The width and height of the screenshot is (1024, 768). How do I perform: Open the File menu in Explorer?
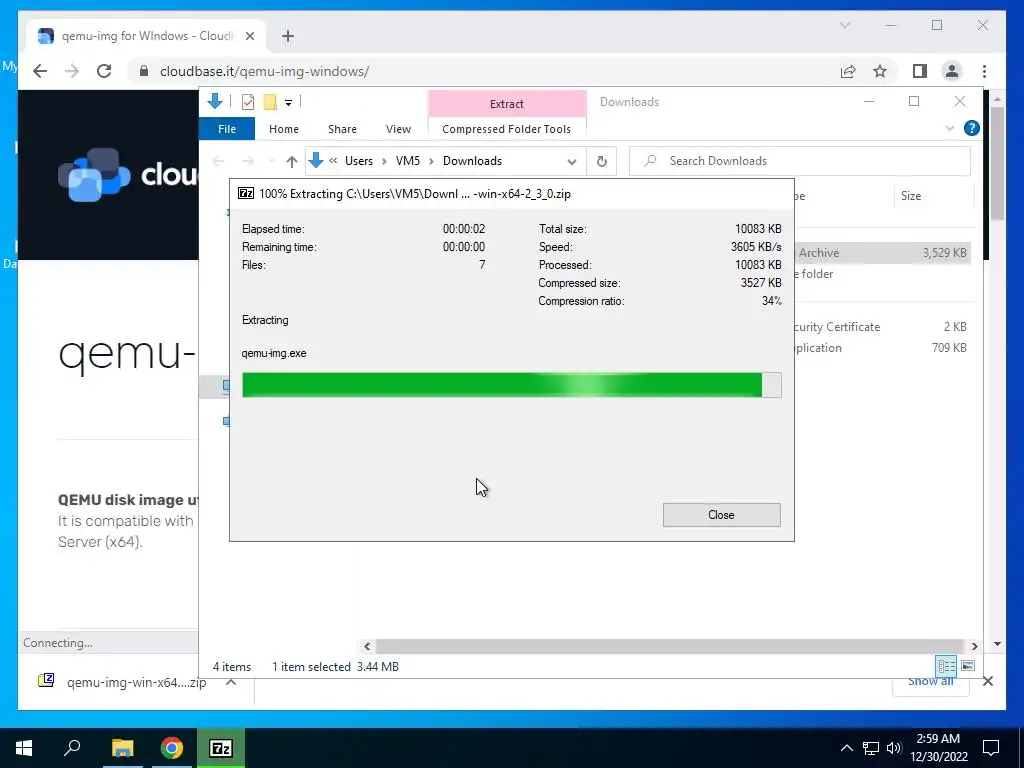click(x=227, y=129)
